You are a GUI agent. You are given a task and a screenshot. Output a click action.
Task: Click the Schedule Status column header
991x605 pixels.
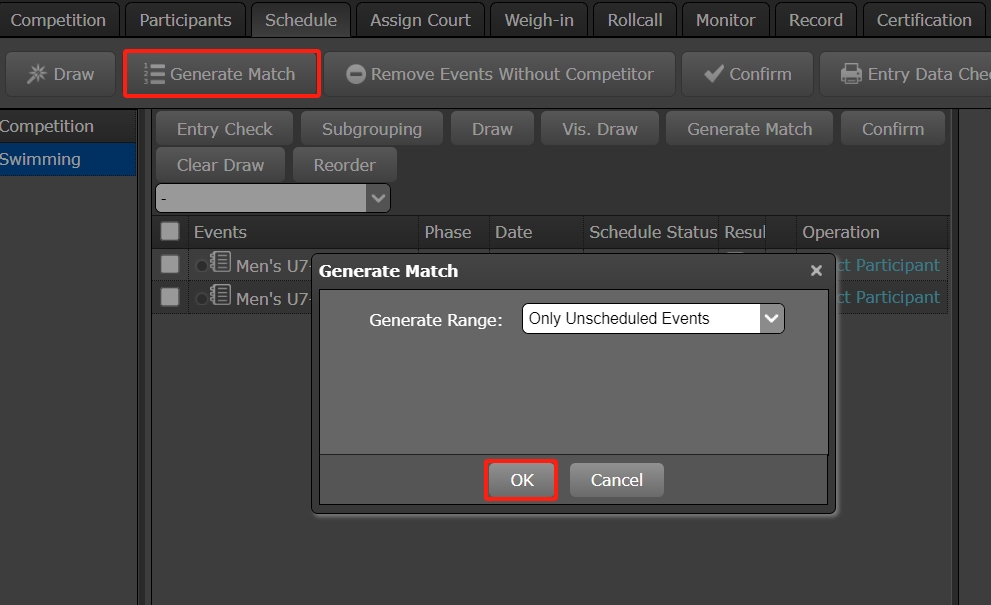click(653, 232)
